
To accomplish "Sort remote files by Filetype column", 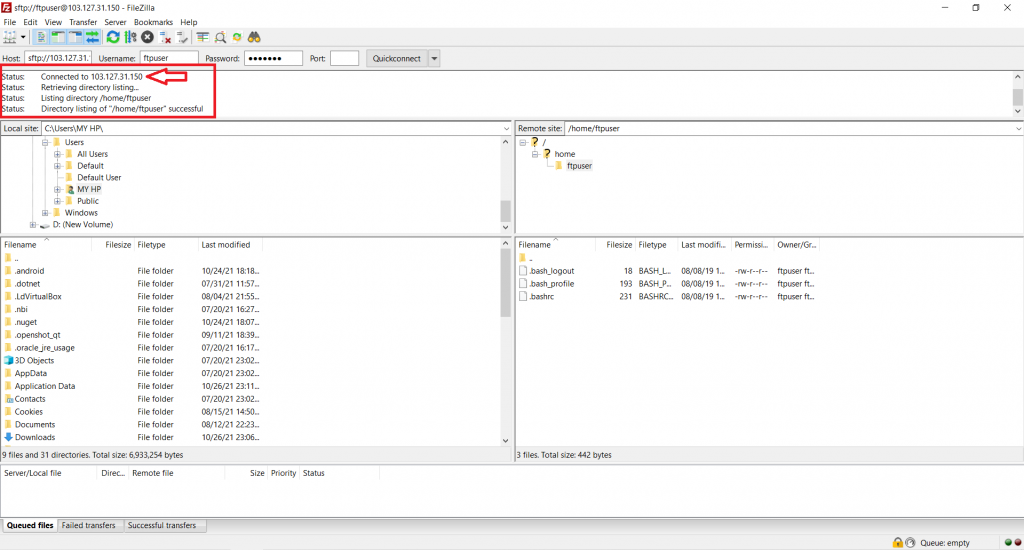I will [x=656, y=245].
